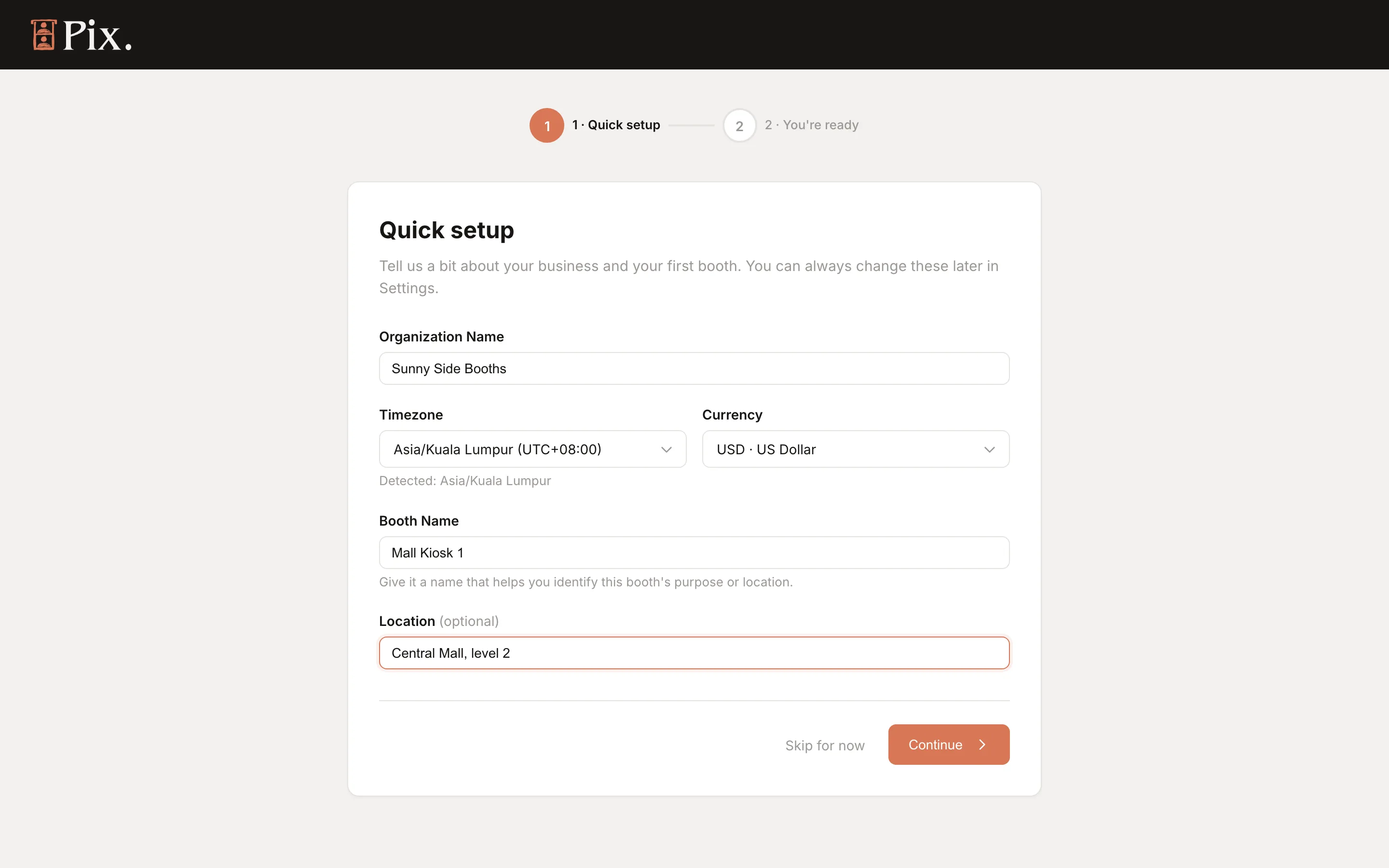Click the Continue button
The height and width of the screenshot is (868, 1389).
tap(949, 745)
